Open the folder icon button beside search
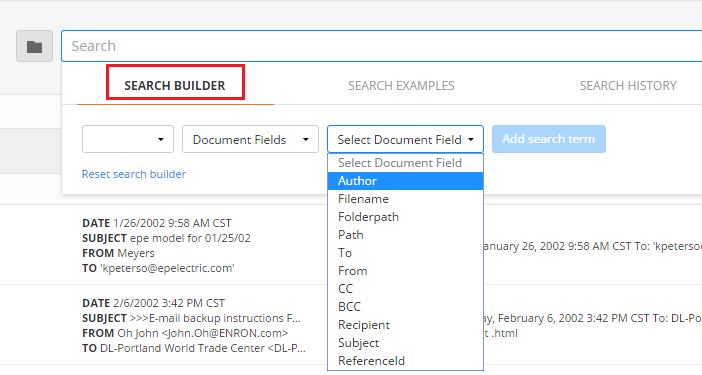 34,46
